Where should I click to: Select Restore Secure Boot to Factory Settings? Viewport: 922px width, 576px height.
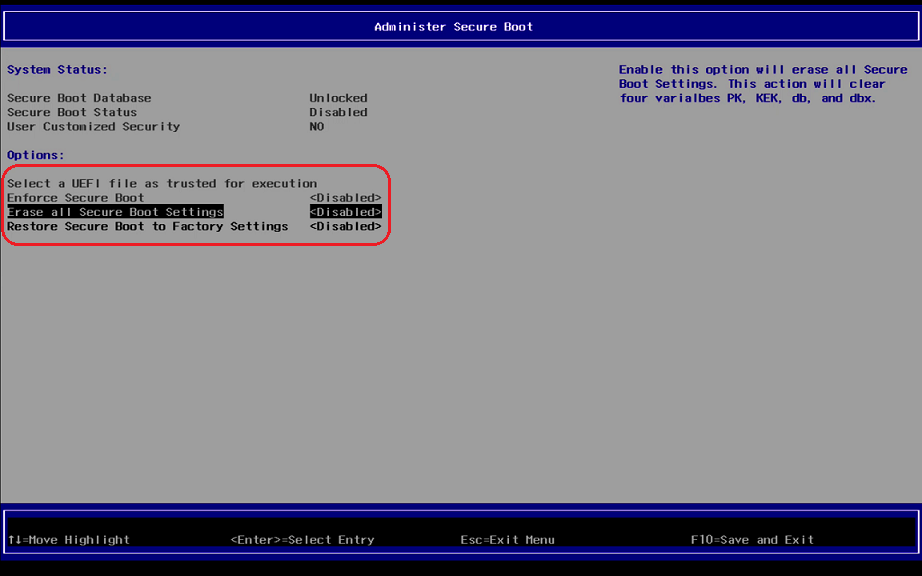pyautogui.click(x=147, y=226)
